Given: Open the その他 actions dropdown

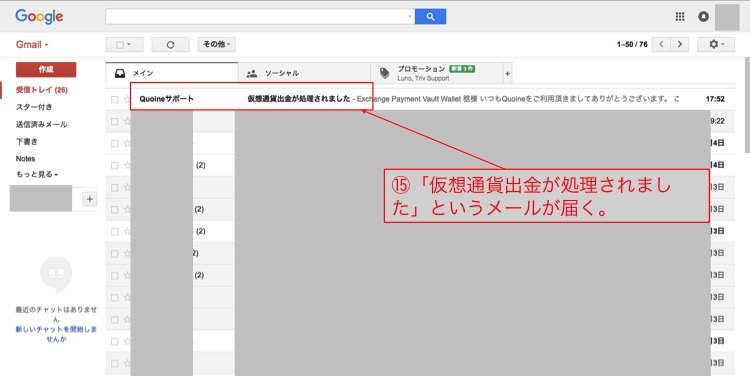Looking at the screenshot, I should click(217, 44).
